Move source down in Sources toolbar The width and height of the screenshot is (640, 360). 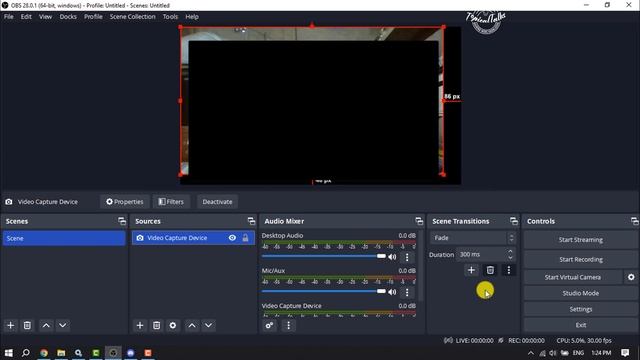[x=208, y=325]
